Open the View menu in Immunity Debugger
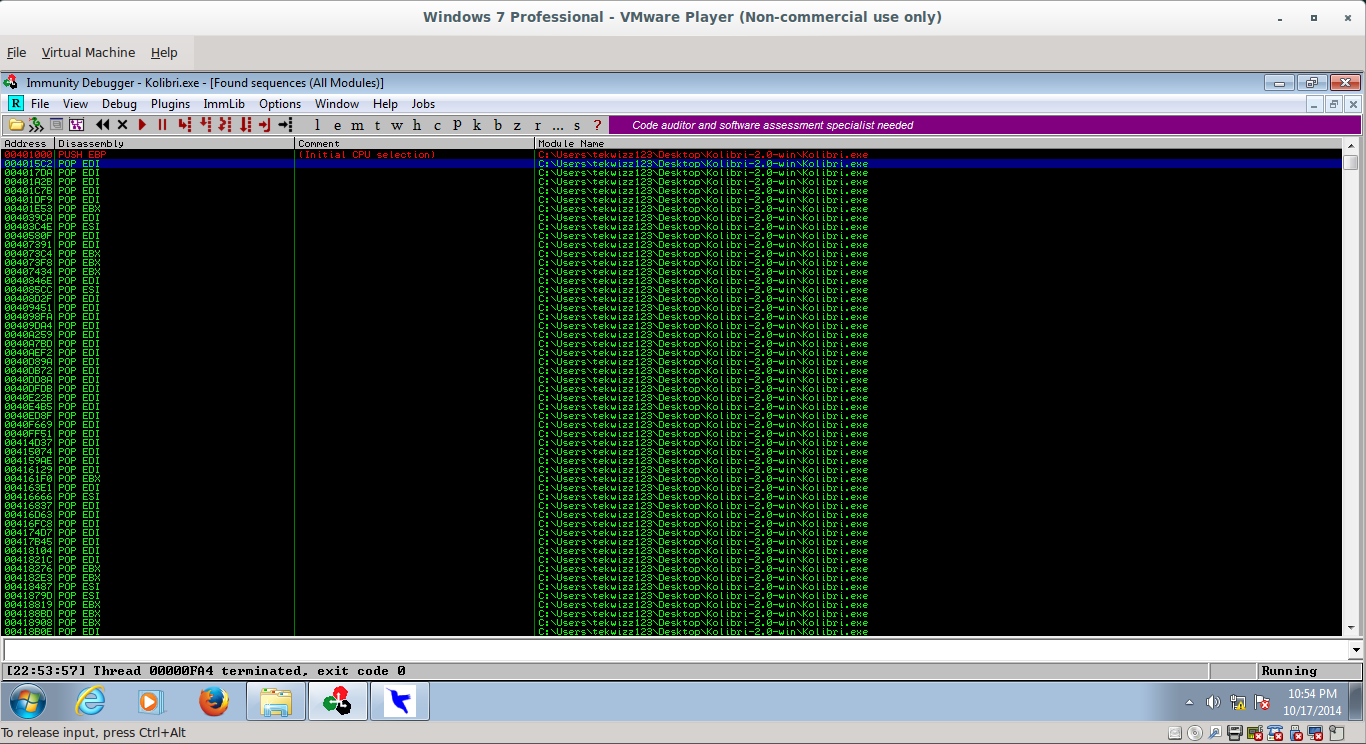Image resolution: width=1366 pixels, height=744 pixels. (x=75, y=104)
